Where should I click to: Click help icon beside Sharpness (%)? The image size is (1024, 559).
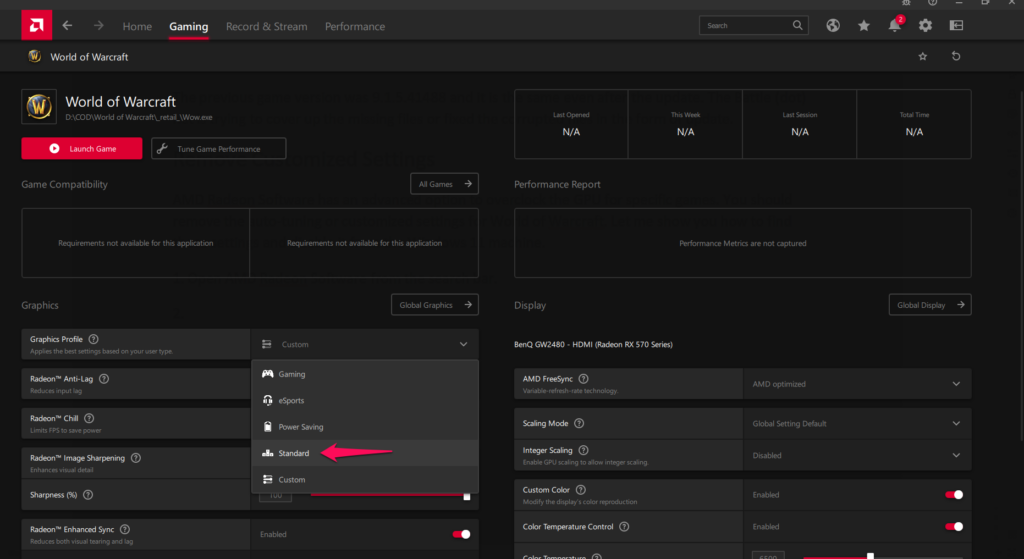pos(88,495)
